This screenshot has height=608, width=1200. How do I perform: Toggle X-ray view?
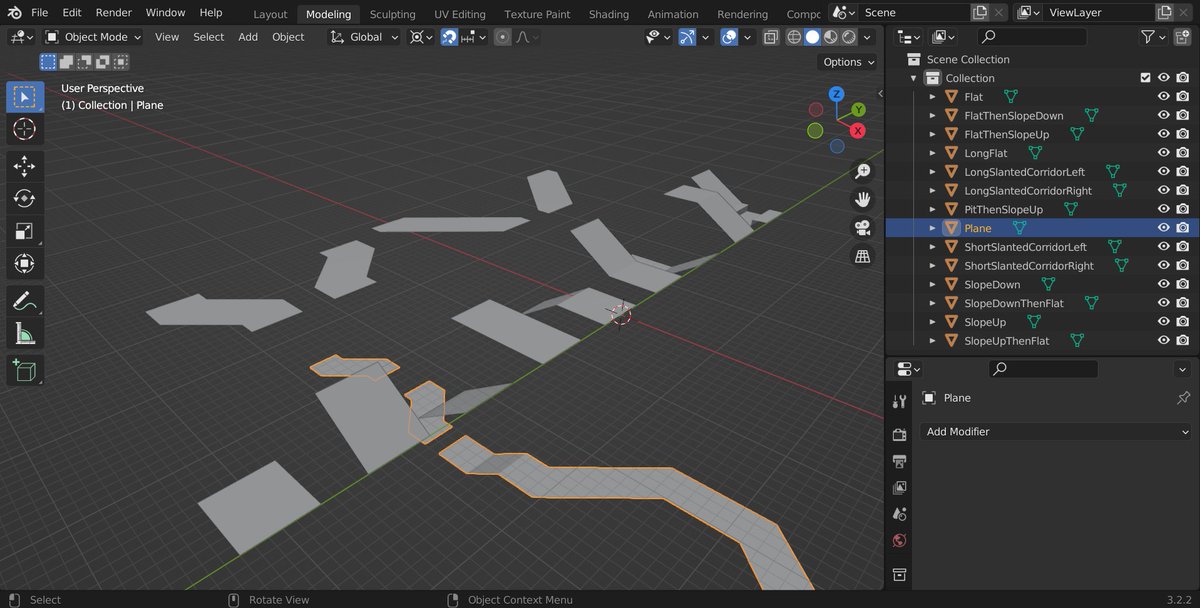click(771, 37)
